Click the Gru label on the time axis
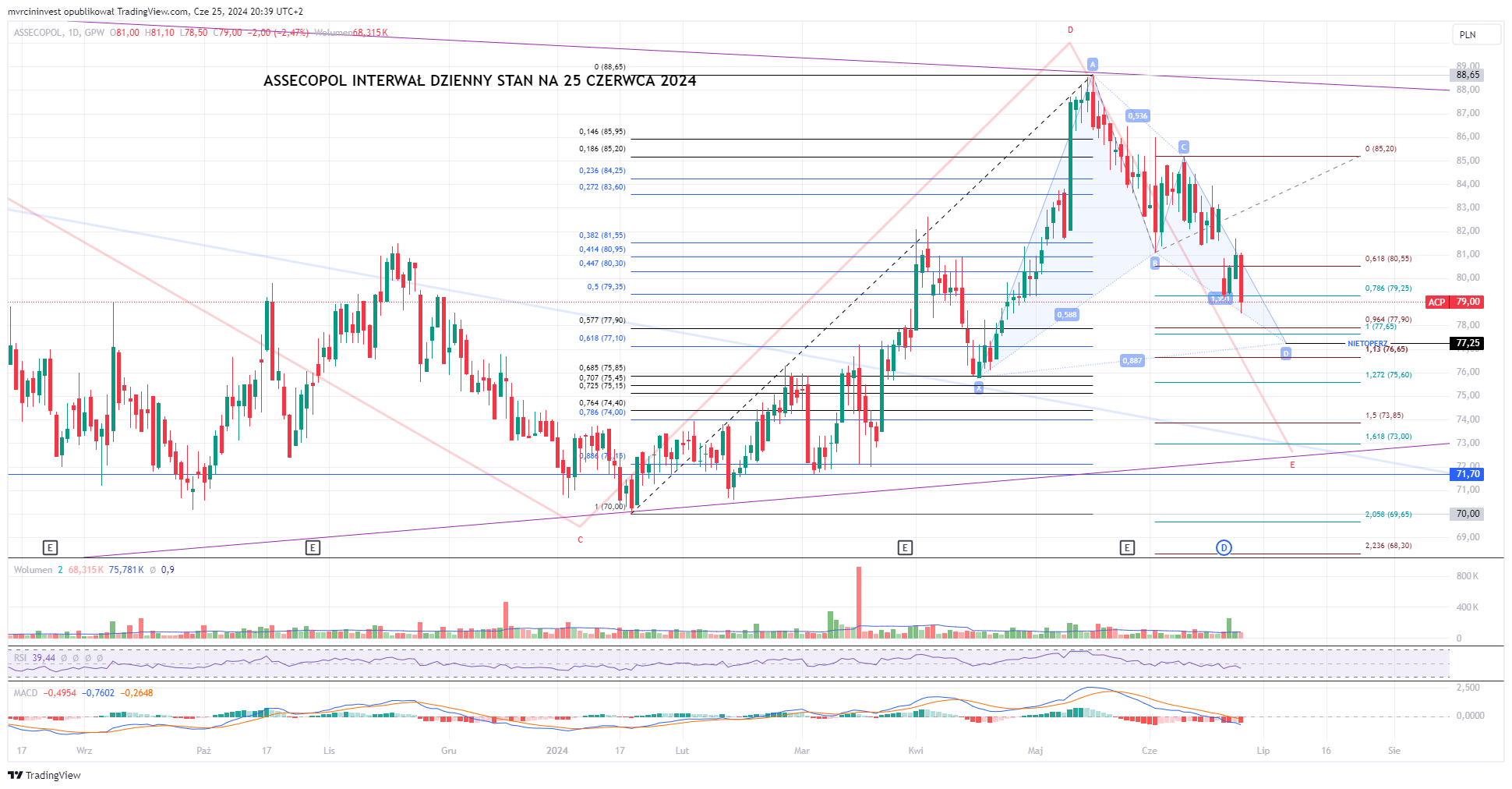Image resolution: width=1512 pixels, height=789 pixels. tap(449, 751)
